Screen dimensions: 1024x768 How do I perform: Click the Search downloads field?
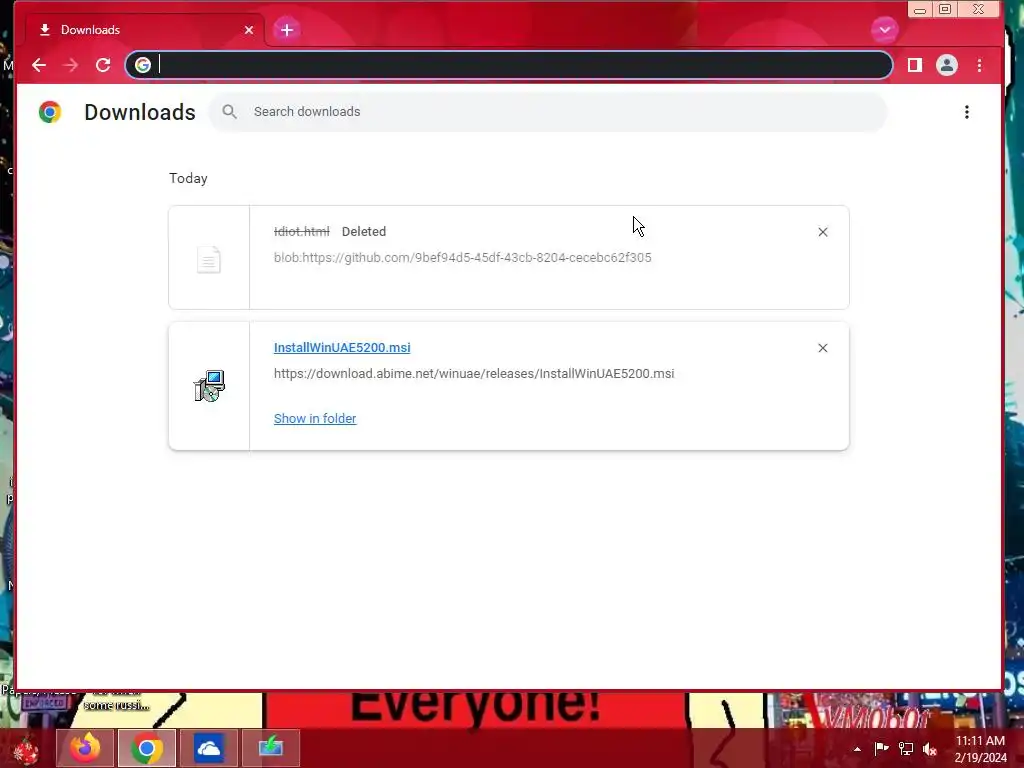549,112
